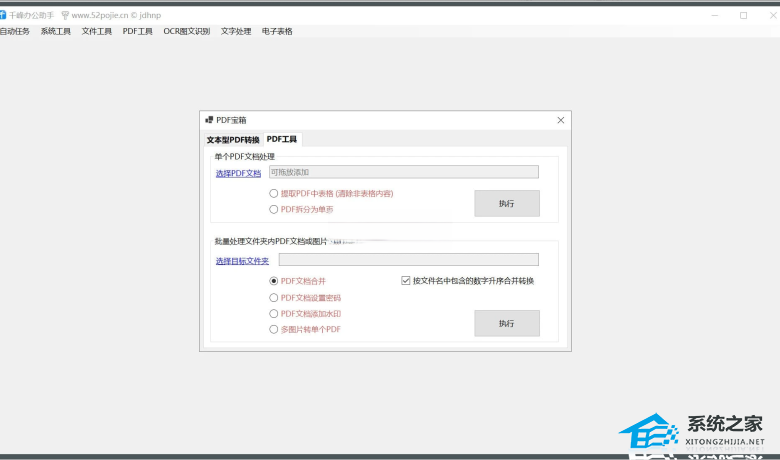Open the 自动任务 menu

14,31
